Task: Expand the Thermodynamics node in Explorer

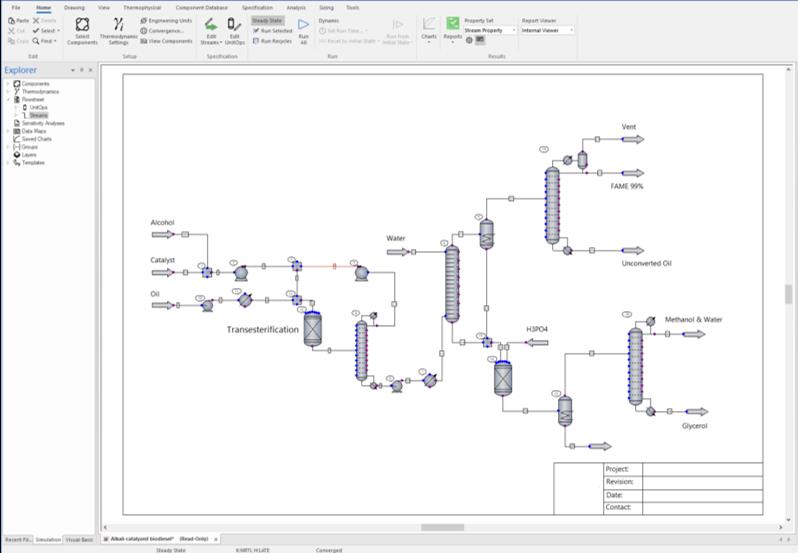Action: (8, 92)
